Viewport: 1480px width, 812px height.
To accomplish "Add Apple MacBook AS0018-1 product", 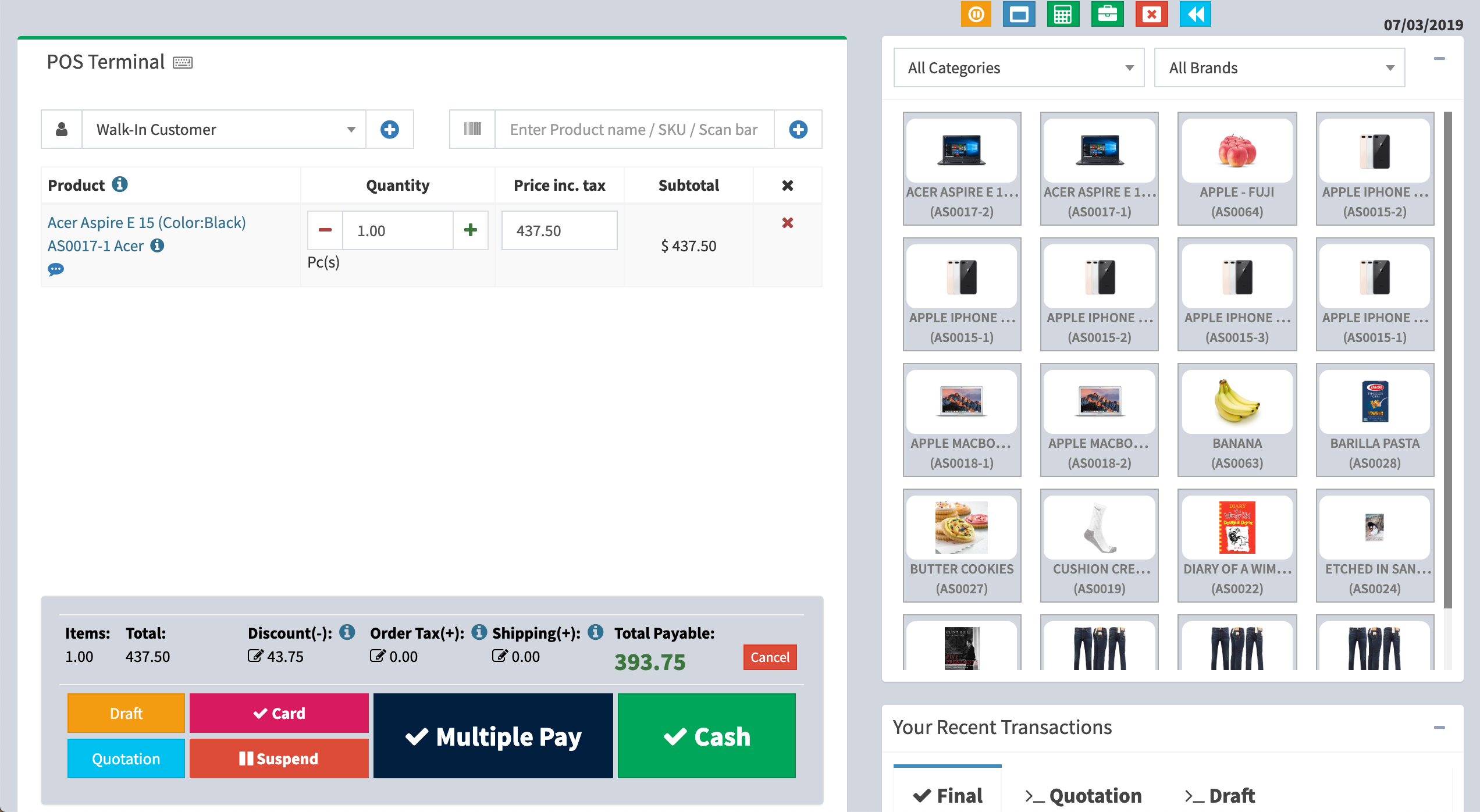I will [x=962, y=420].
